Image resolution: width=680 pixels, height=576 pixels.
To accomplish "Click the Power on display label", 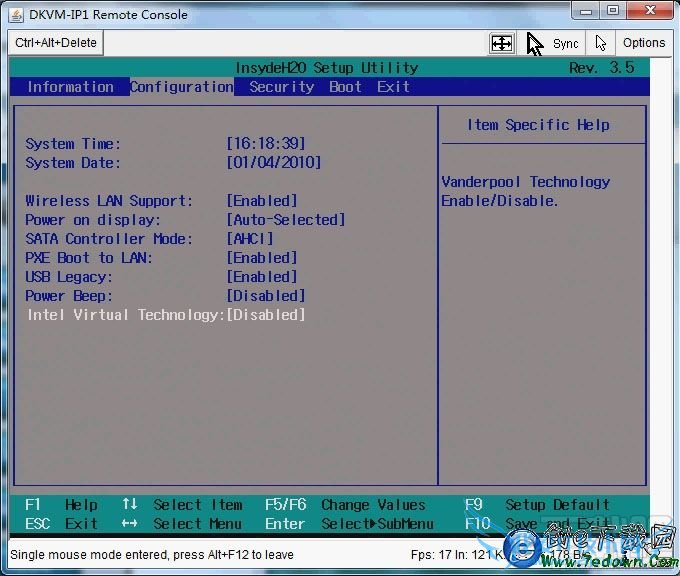I will pos(93,220).
